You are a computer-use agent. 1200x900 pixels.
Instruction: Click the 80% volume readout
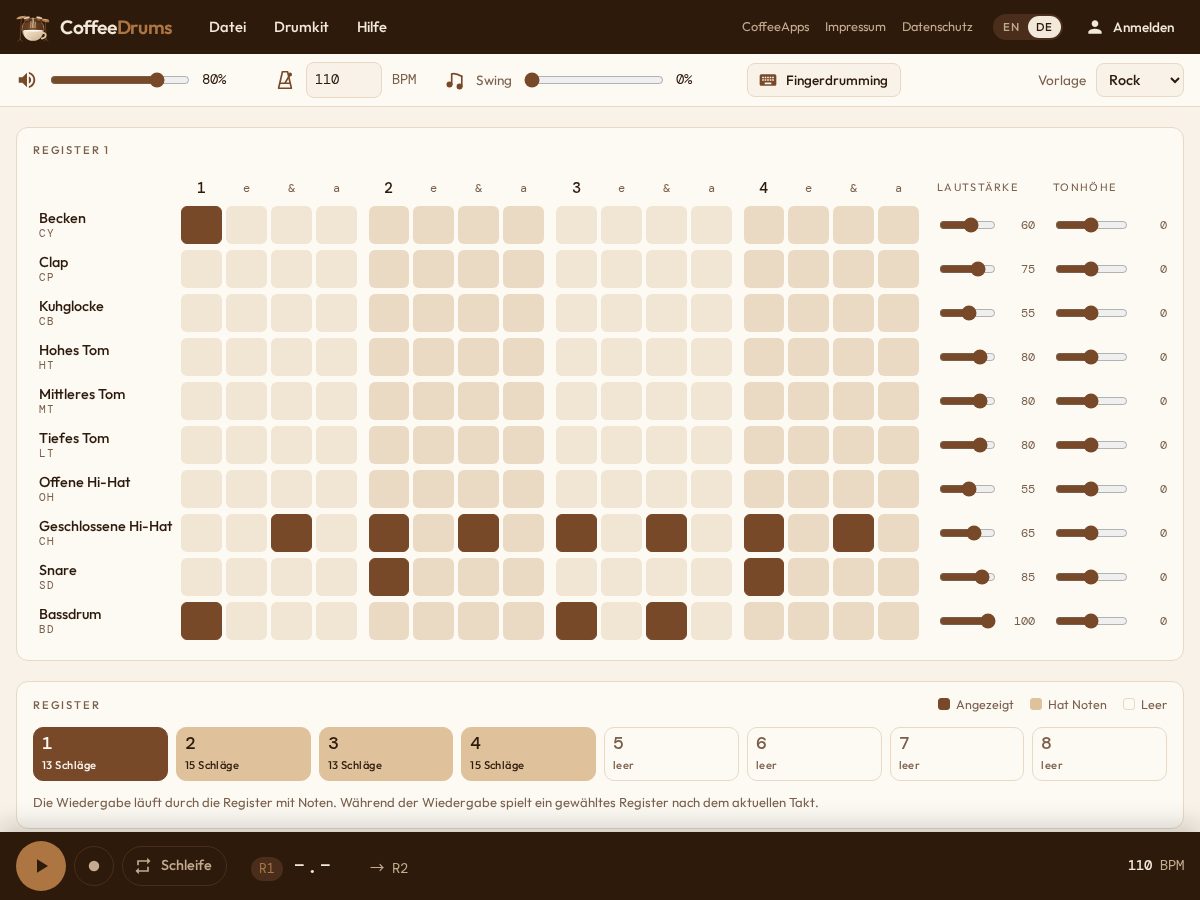(x=214, y=80)
